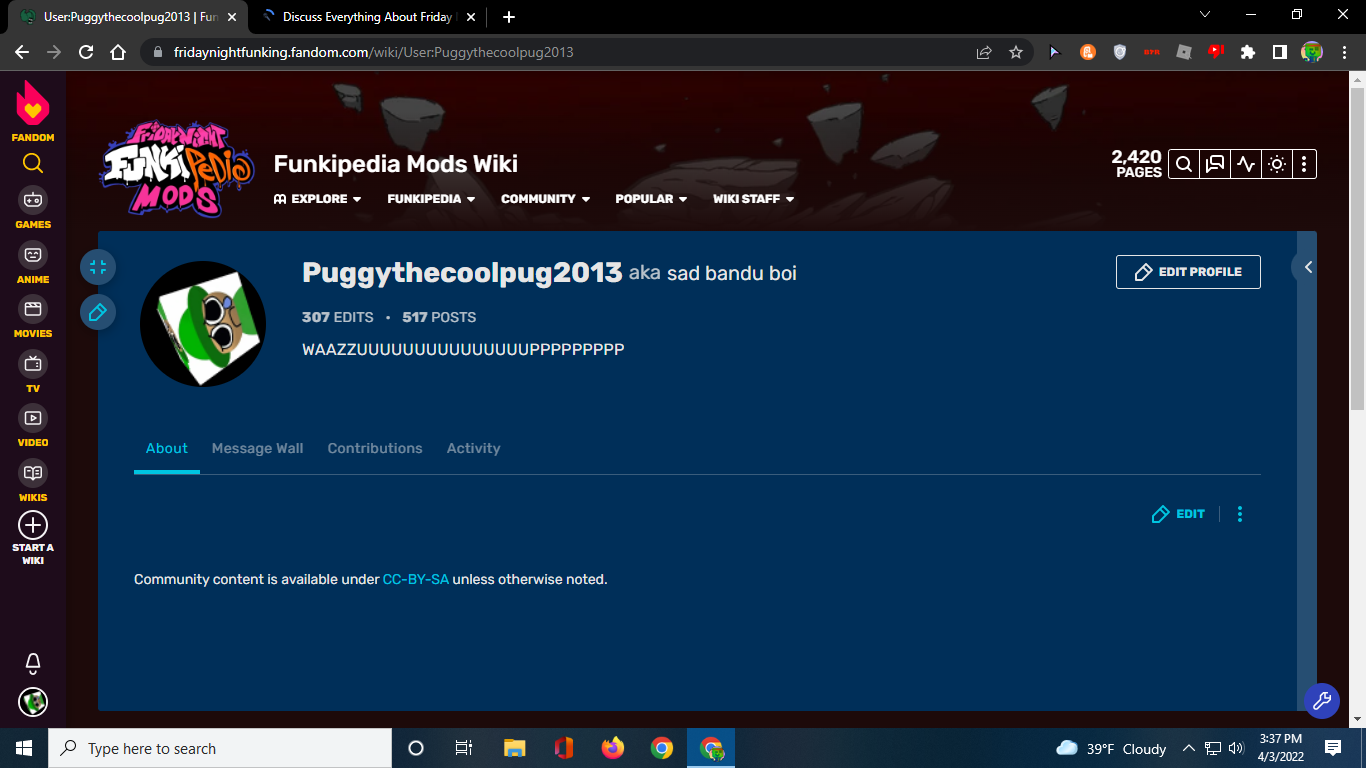1366x768 pixels.
Task: Open the CC-BY-SA license link
Action: (x=416, y=579)
